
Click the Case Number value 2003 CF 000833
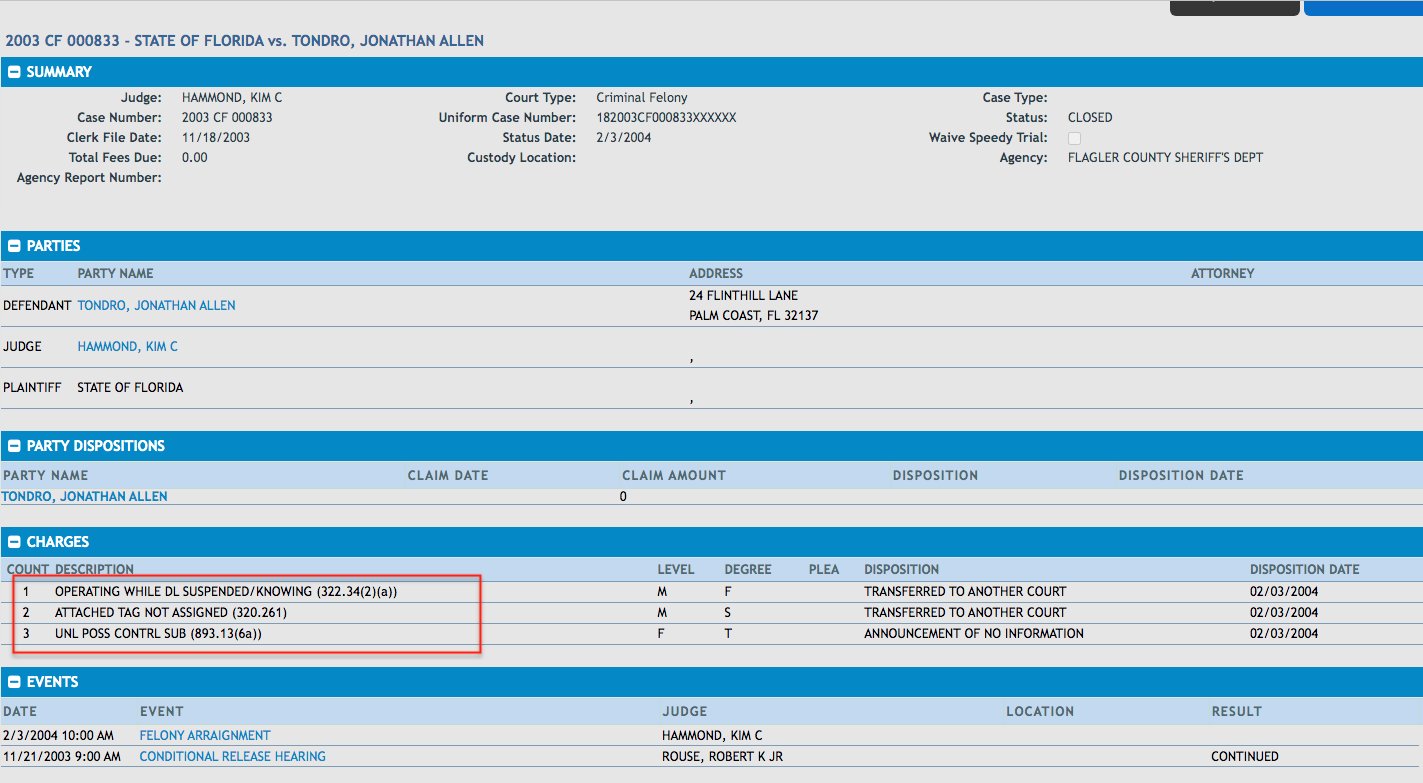click(x=227, y=117)
